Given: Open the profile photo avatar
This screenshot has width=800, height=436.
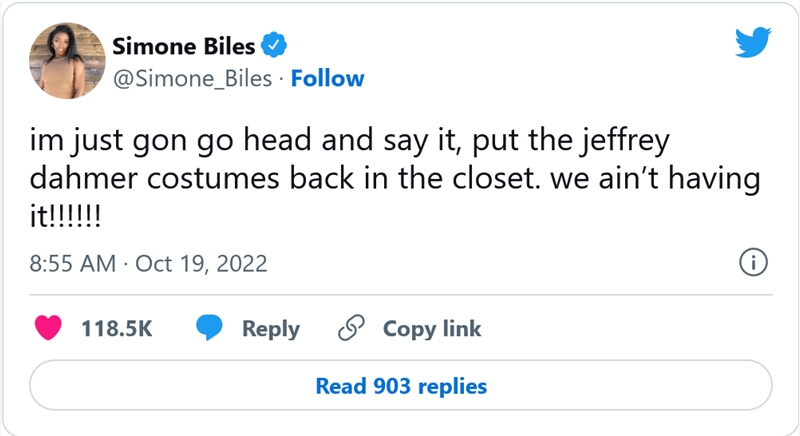Looking at the screenshot, I should tap(67, 61).
